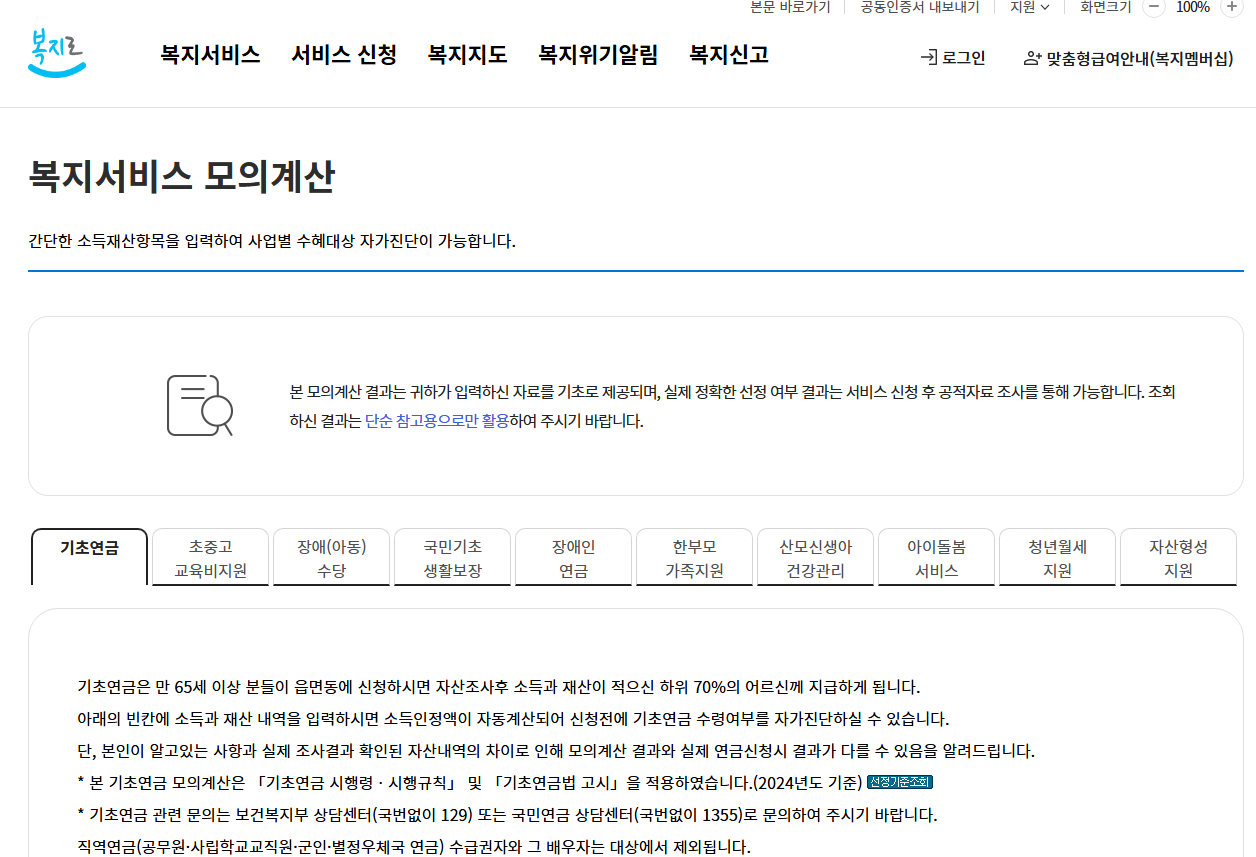Switch to 장애(아동) 수당 tab
This screenshot has height=857, width=1256.
click(331, 558)
